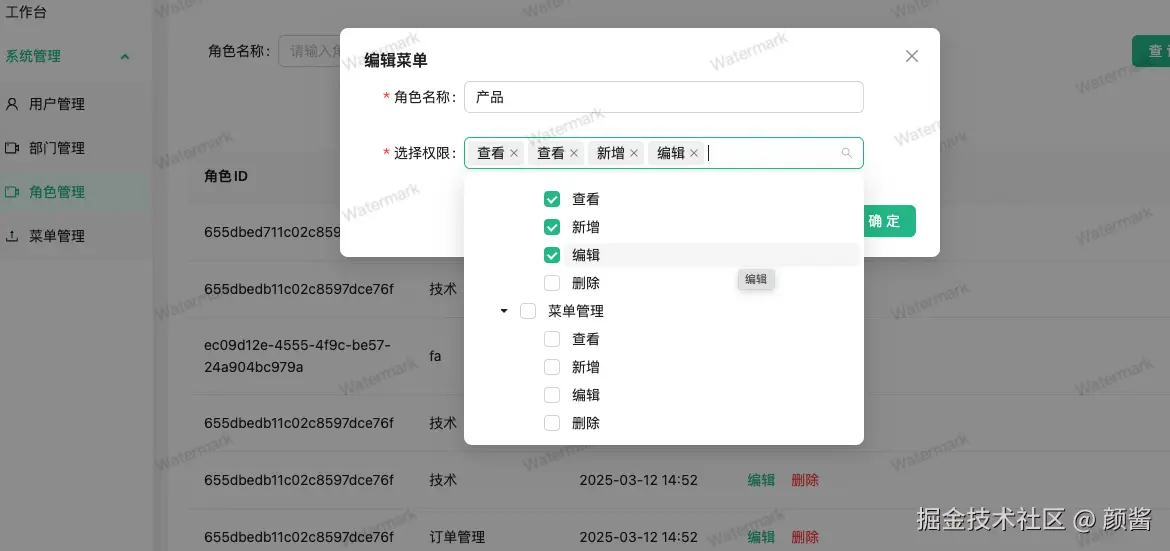Click the search icon in 选择权限 field
This screenshot has height=551, width=1170.
tap(846, 153)
